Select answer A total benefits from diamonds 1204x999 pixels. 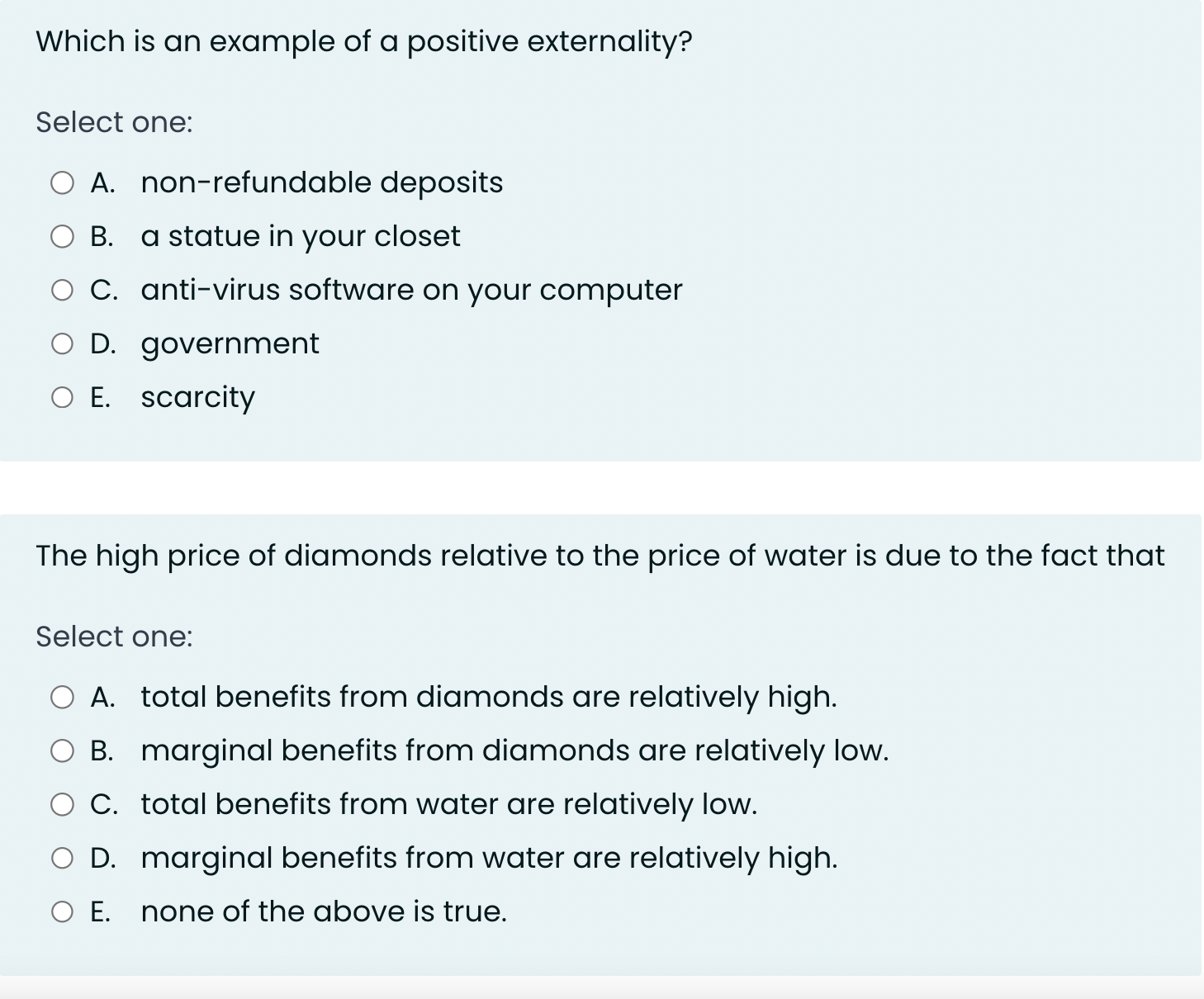click(x=63, y=696)
